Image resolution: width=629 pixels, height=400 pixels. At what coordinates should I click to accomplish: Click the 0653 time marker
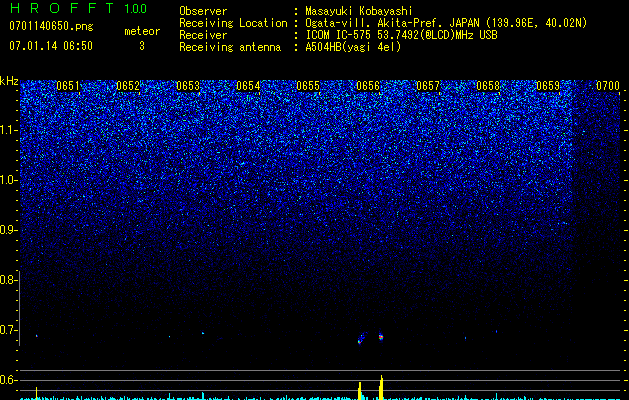pos(188,86)
